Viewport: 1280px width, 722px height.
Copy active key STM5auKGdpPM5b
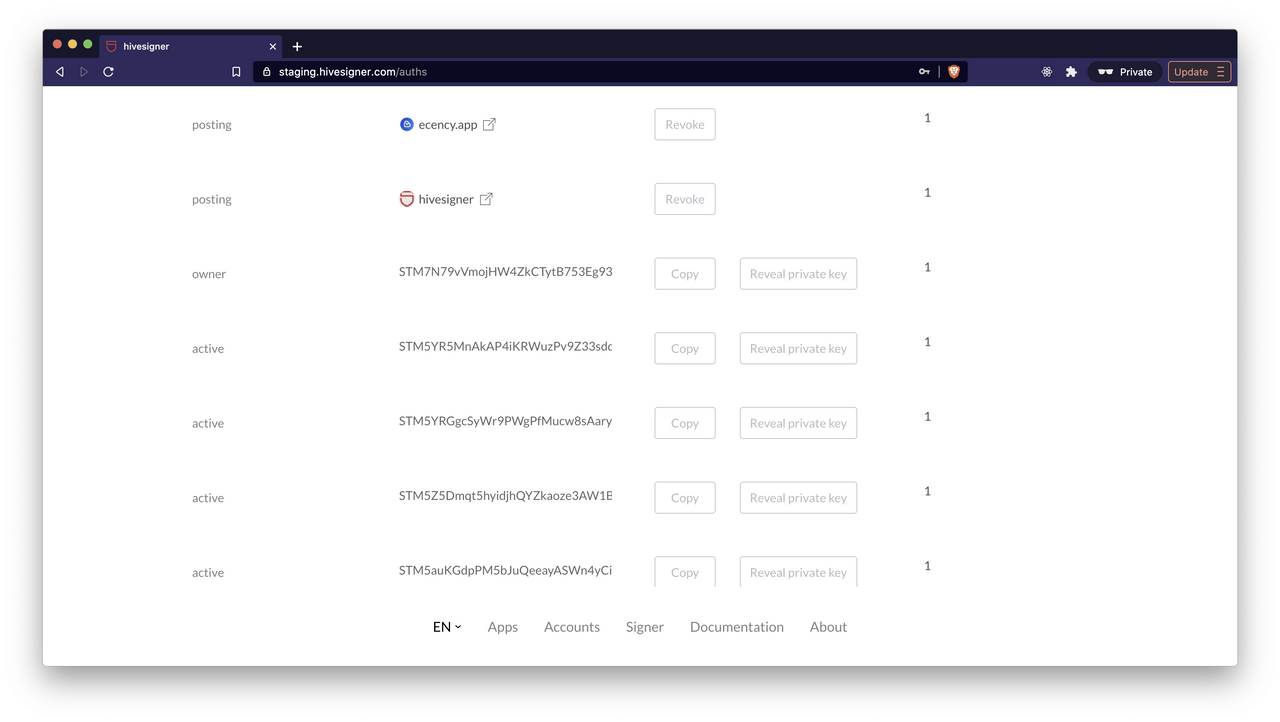point(685,572)
